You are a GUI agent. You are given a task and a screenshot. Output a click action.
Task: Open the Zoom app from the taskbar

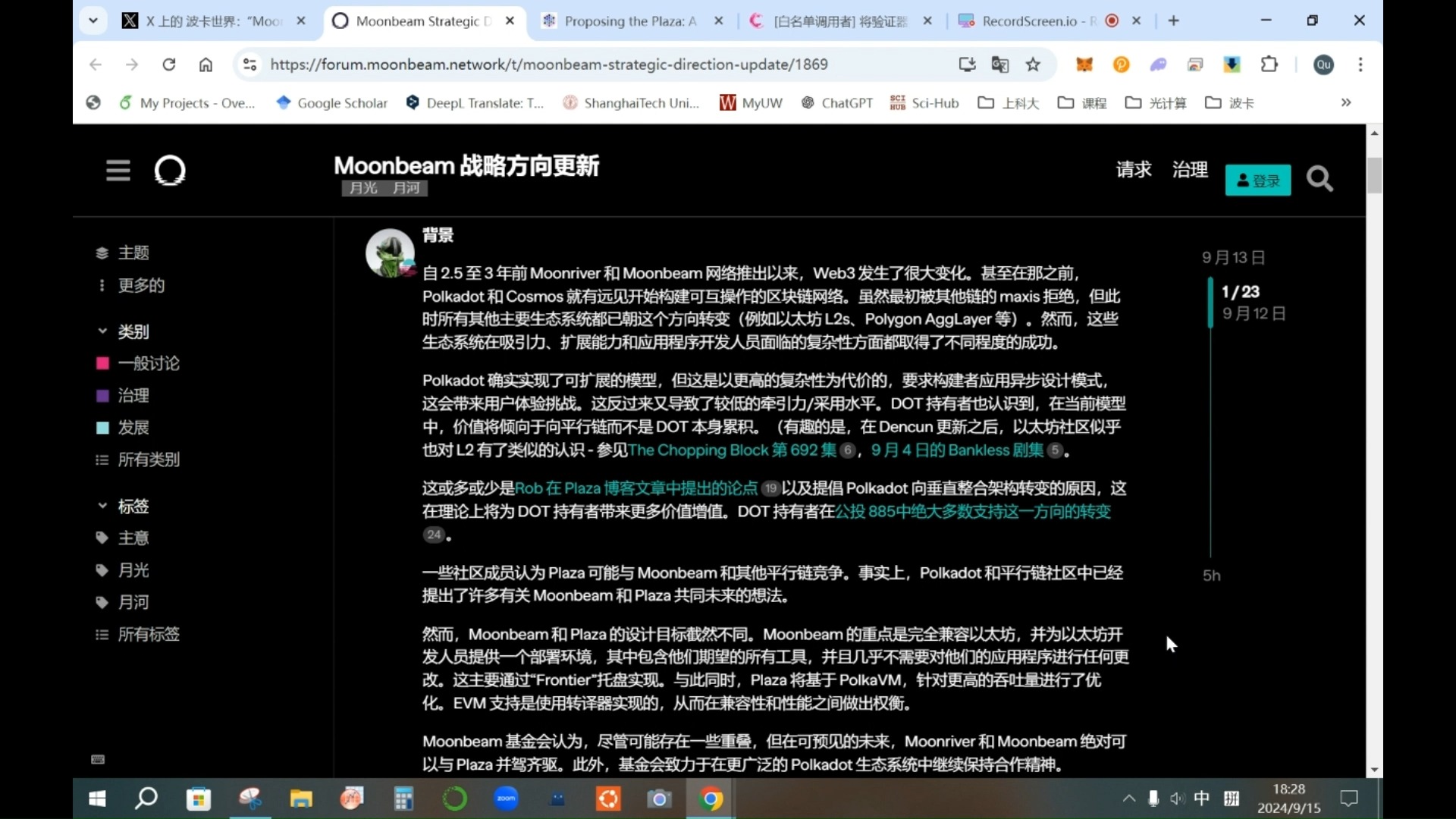point(506,799)
